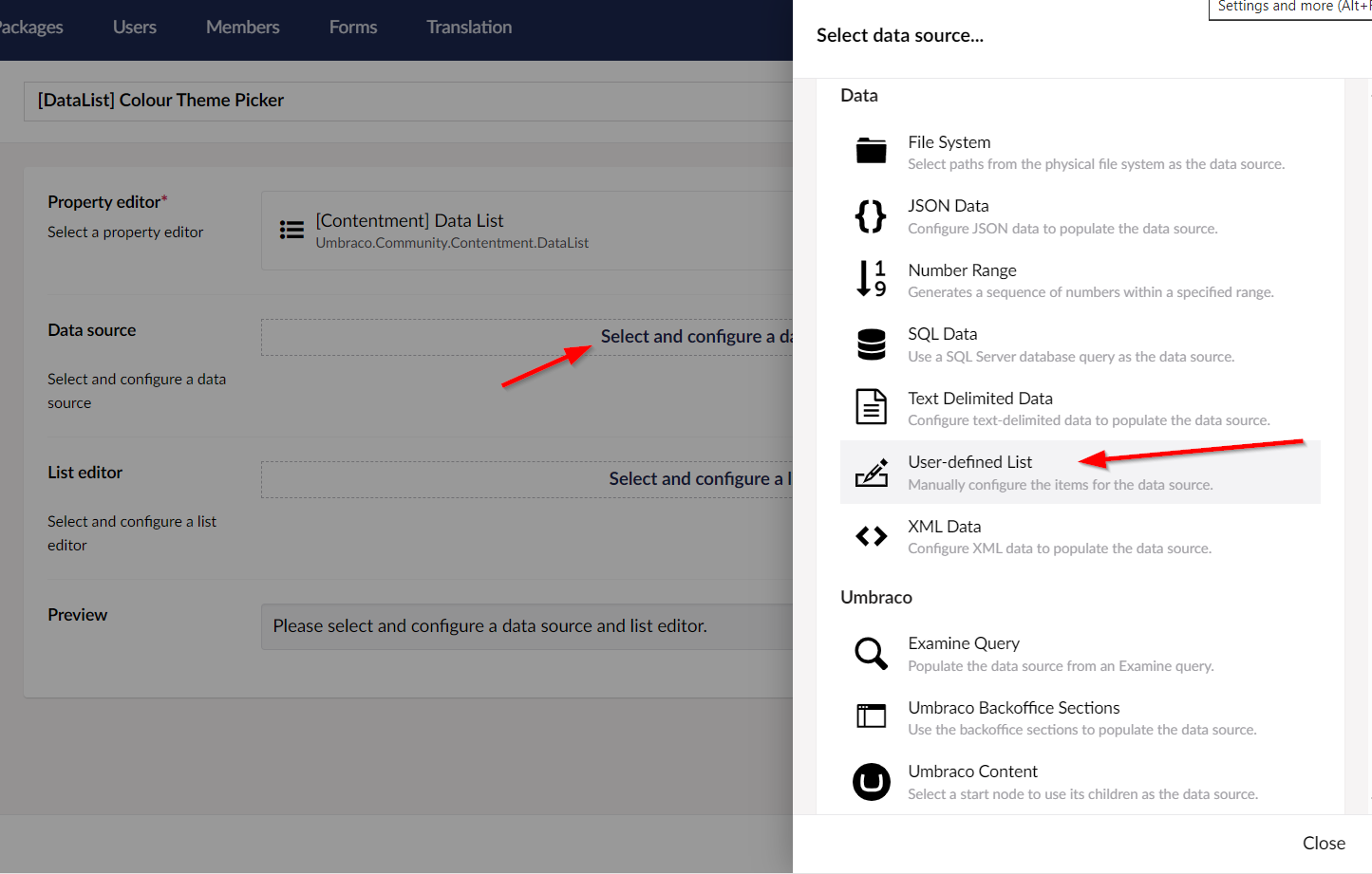Click the User-defined List edit icon
Image resolution: width=1372 pixels, height=874 pixels.
[x=871, y=472]
